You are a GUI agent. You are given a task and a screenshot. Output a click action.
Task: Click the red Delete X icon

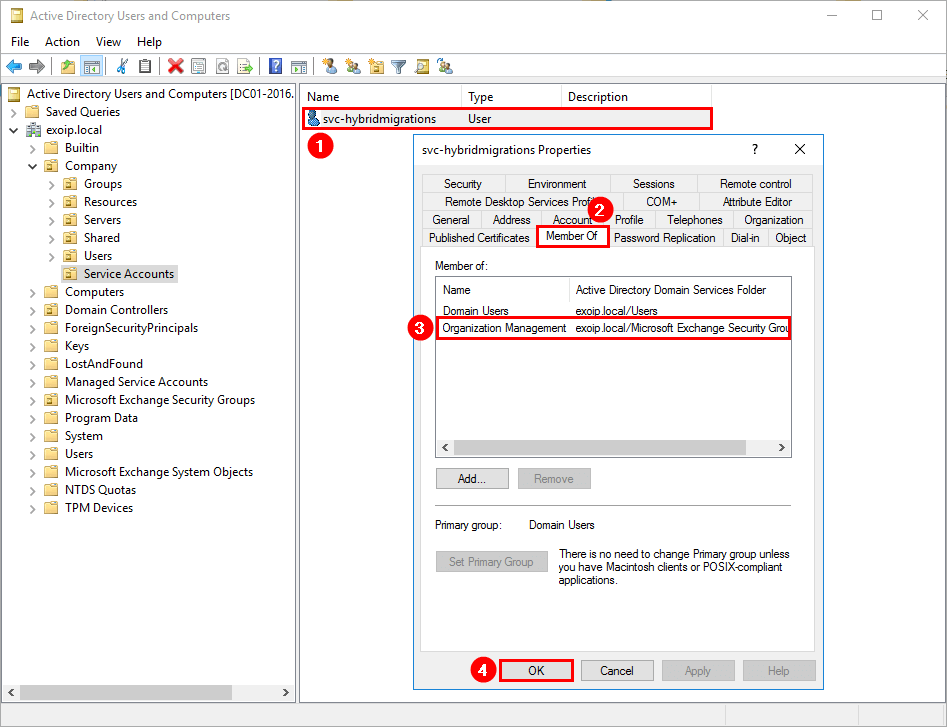[176, 66]
